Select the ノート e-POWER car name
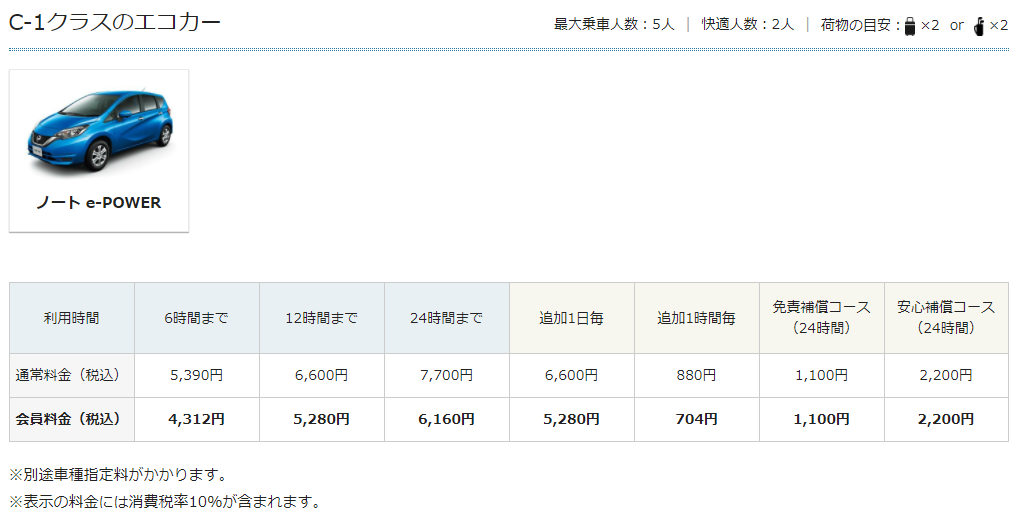Viewport: 1020px width, 515px height. (x=99, y=202)
